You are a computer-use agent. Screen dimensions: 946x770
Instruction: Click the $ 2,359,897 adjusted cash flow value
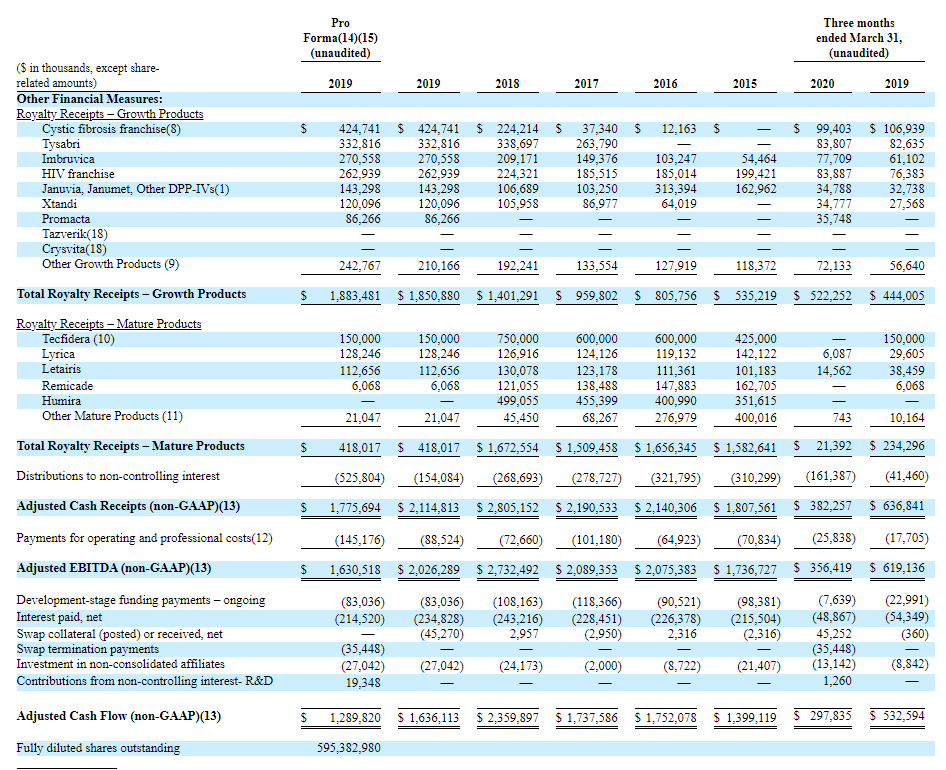pos(507,718)
